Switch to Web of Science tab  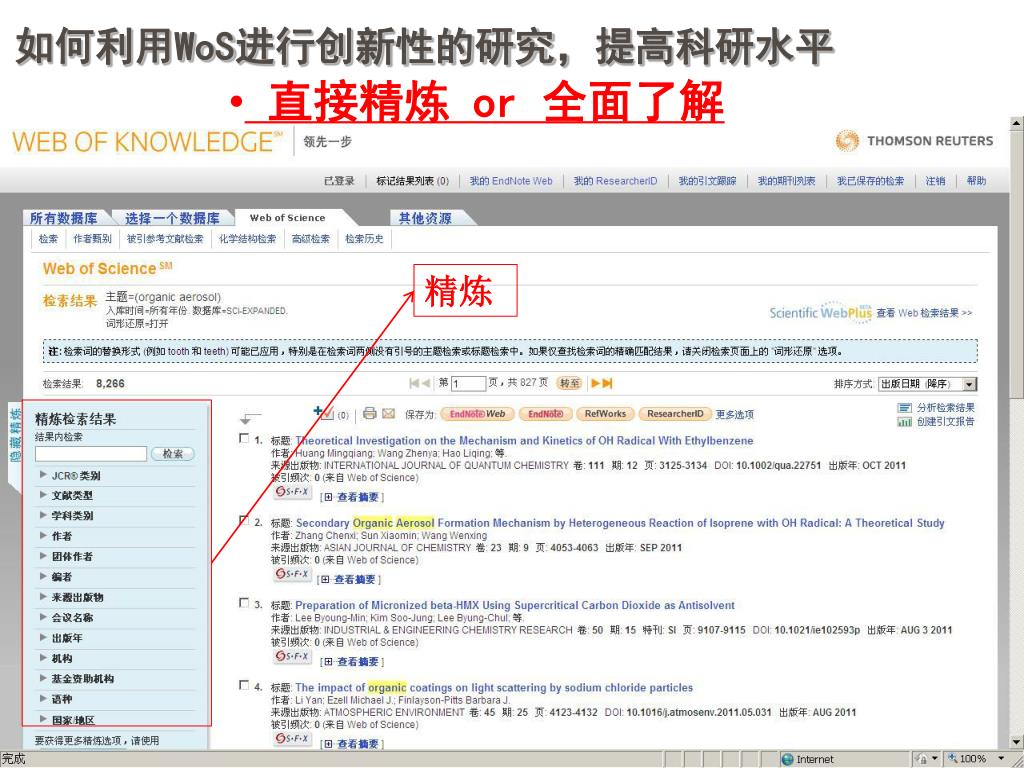pyautogui.click(x=287, y=218)
